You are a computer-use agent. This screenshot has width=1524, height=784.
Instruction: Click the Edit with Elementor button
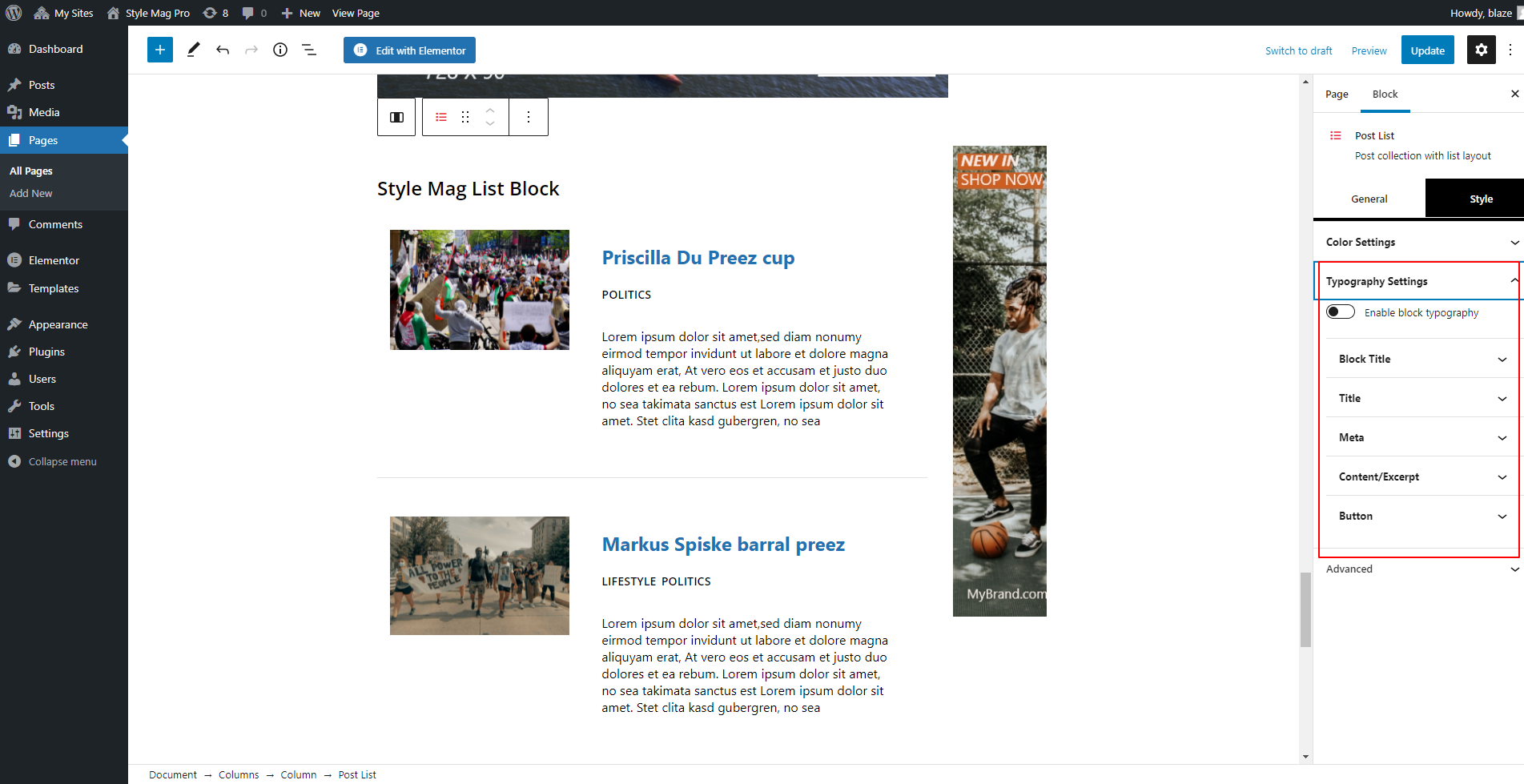coord(409,50)
